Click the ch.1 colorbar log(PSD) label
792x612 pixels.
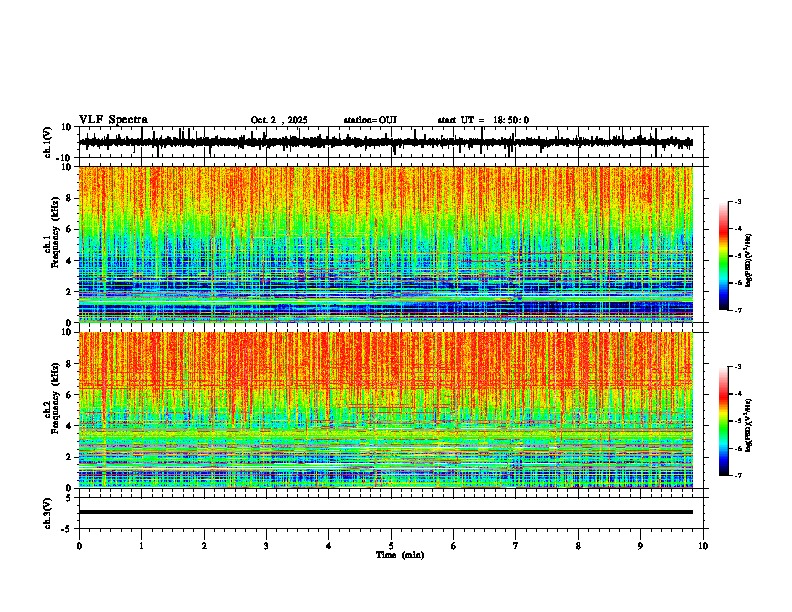pyautogui.click(x=748, y=261)
